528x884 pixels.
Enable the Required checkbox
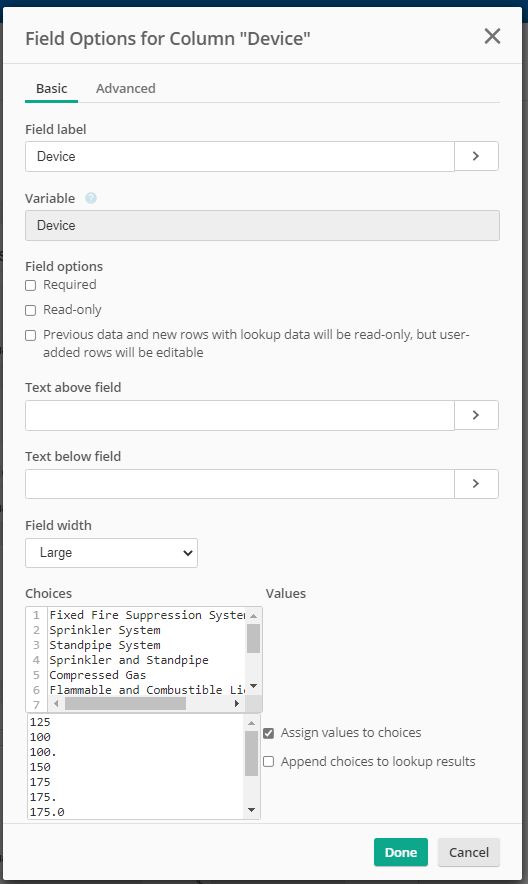coord(30,285)
